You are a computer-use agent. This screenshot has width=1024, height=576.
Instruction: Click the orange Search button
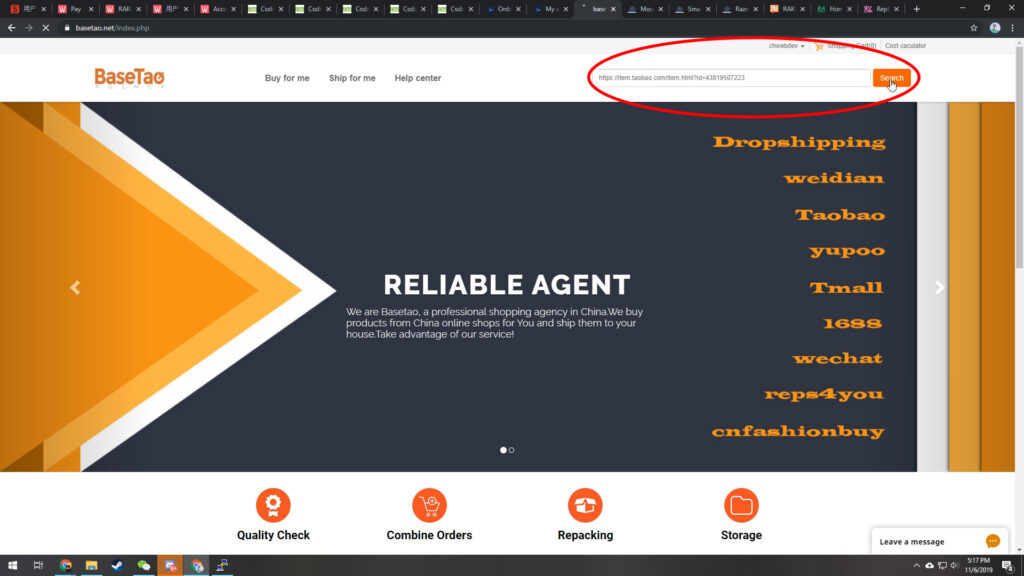[891, 78]
